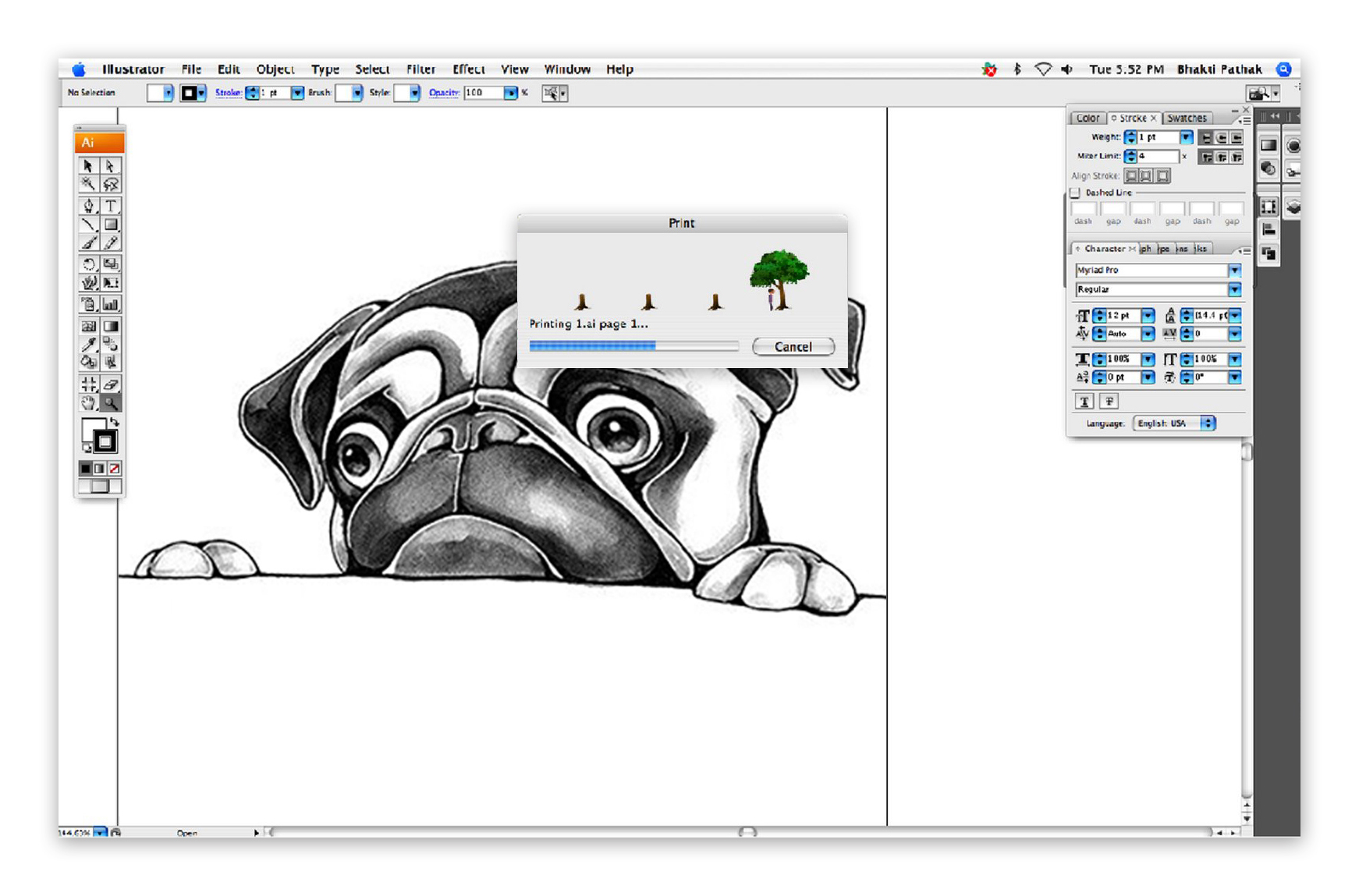The height and width of the screenshot is (896, 1359).
Task: Open the Myriad Pro font family dropdown
Action: tap(1234, 271)
